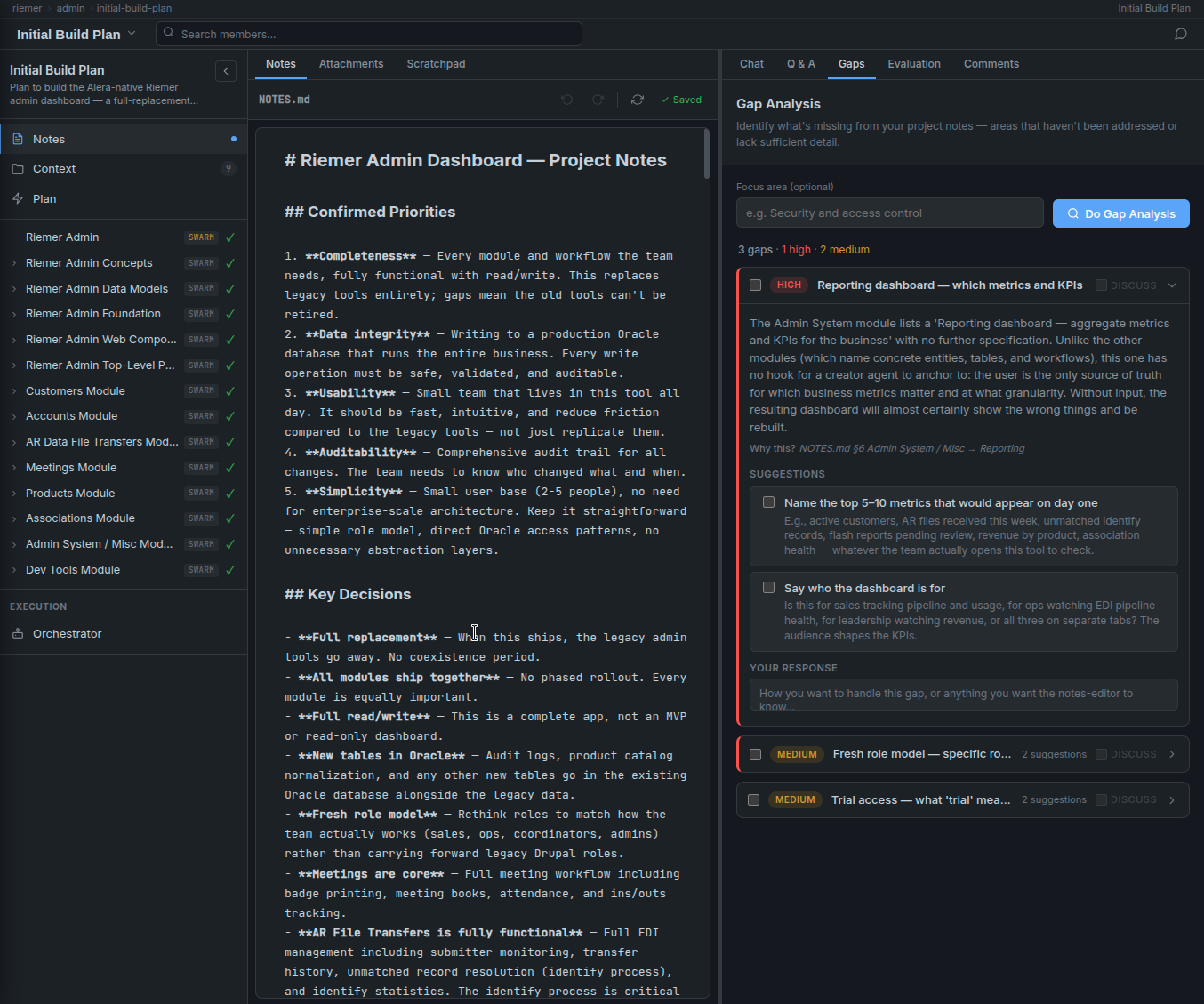1204x1004 pixels.
Task: Click the Plan lightning bolt icon
Action: click(18, 198)
